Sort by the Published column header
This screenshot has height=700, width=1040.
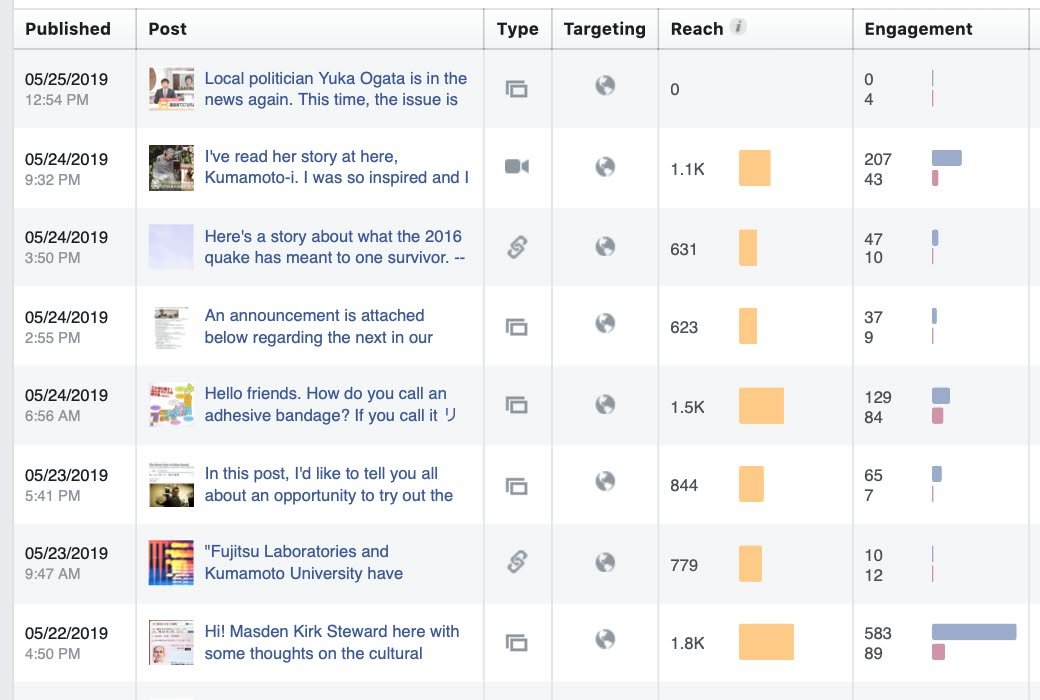click(68, 29)
